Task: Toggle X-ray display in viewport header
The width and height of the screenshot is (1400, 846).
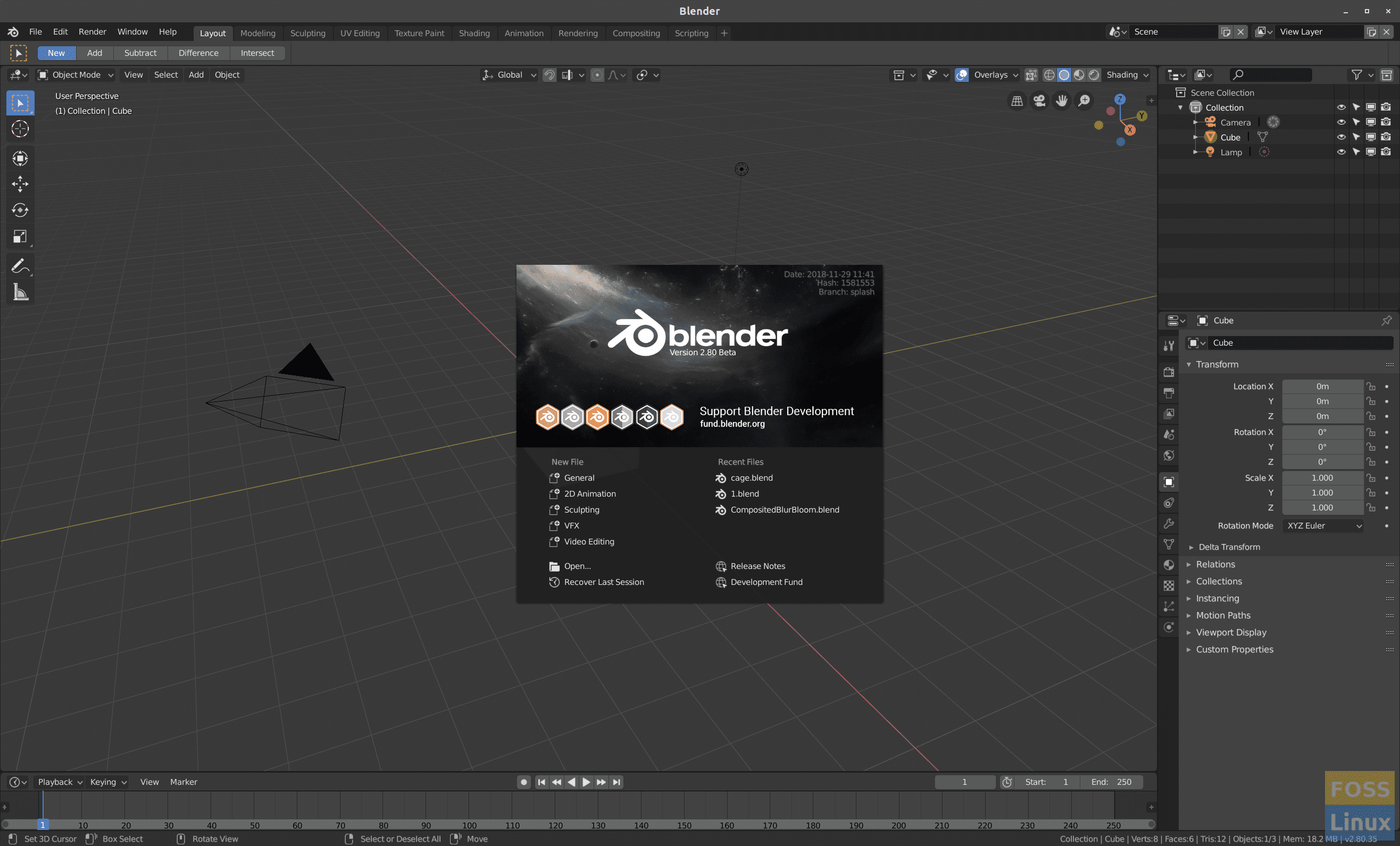Action: coord(1031,75)
